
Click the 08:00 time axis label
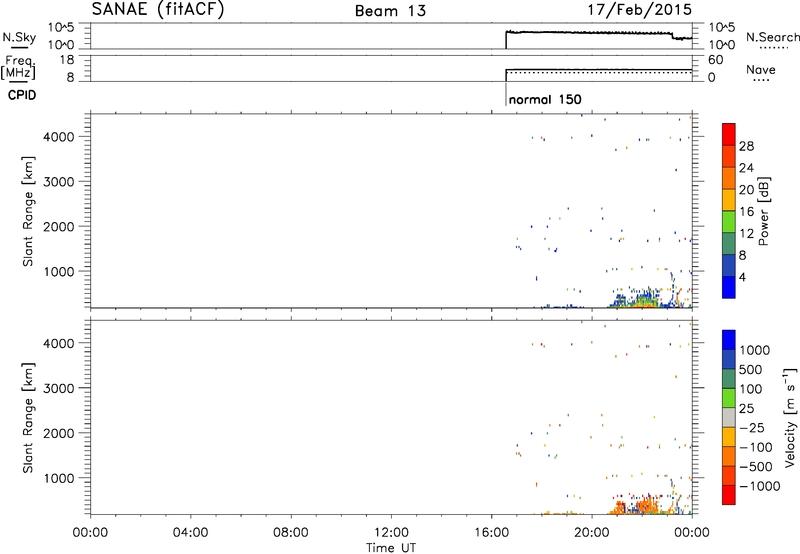pos(291,533)
